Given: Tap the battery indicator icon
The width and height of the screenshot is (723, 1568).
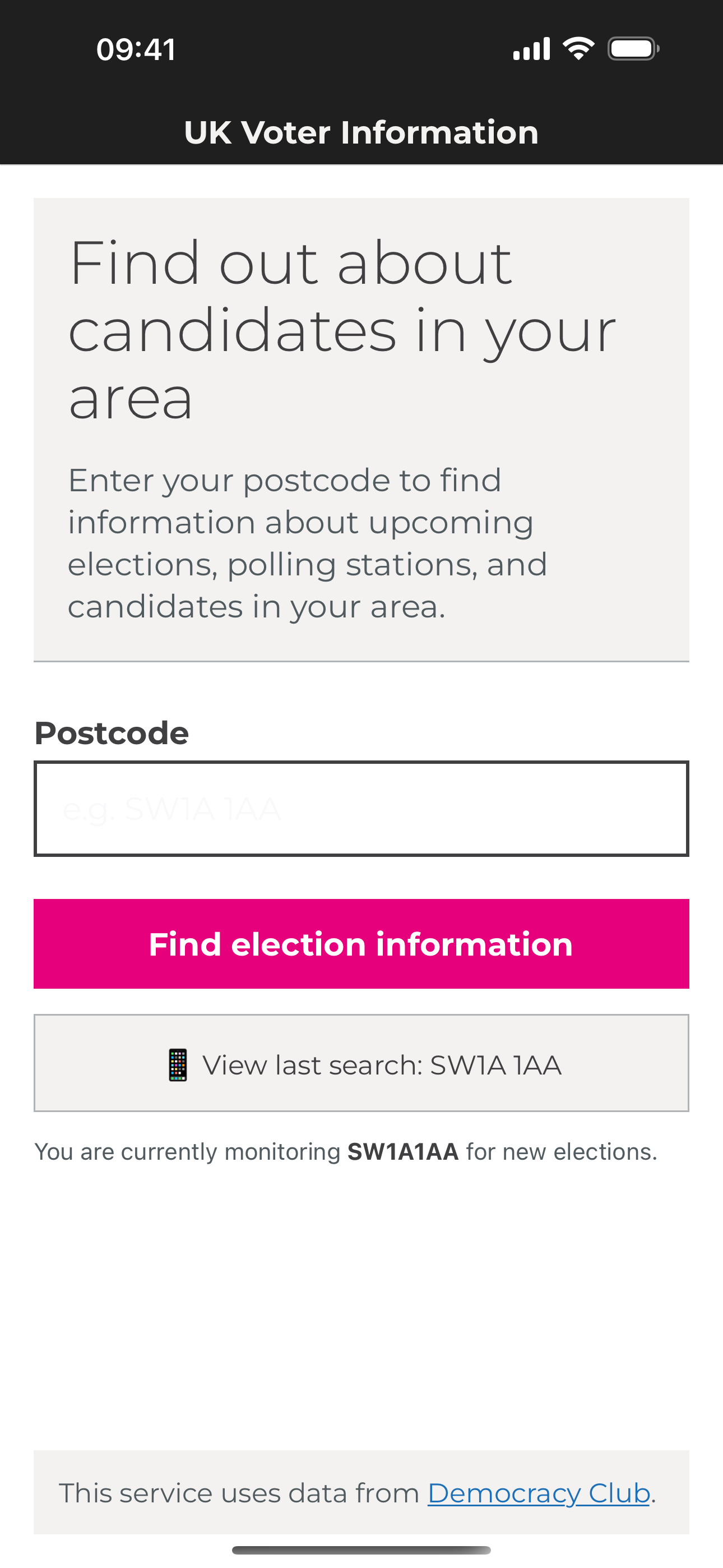Looking at the screenshot, I should (633, 49).
